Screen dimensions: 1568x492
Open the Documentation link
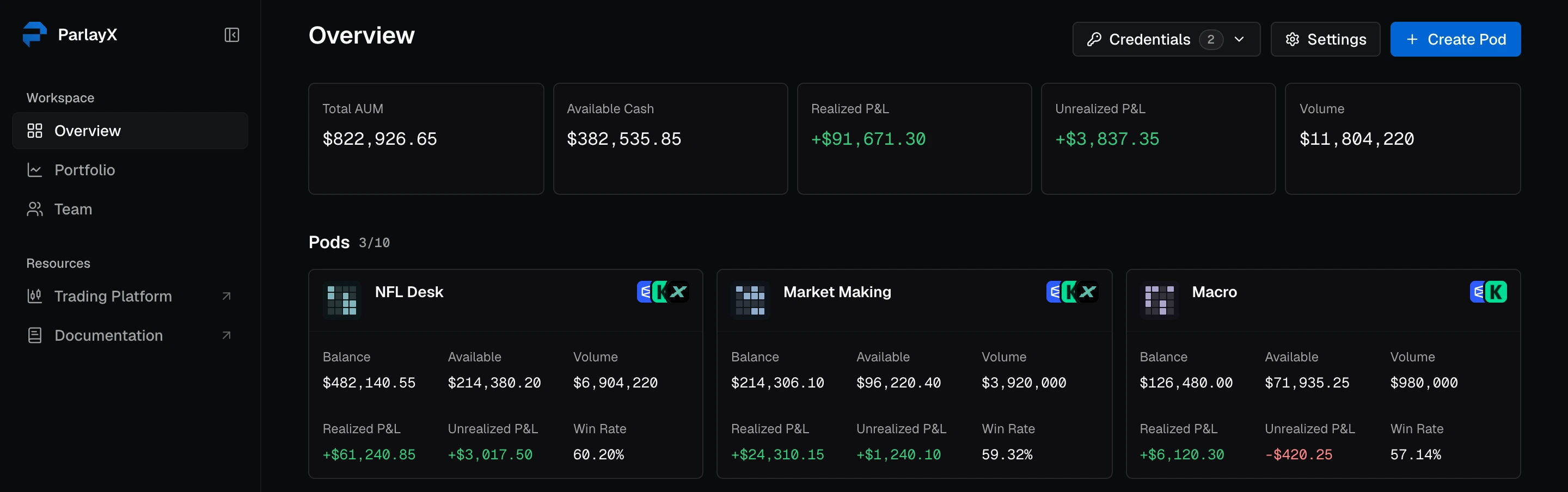click(x=130, y=336)
